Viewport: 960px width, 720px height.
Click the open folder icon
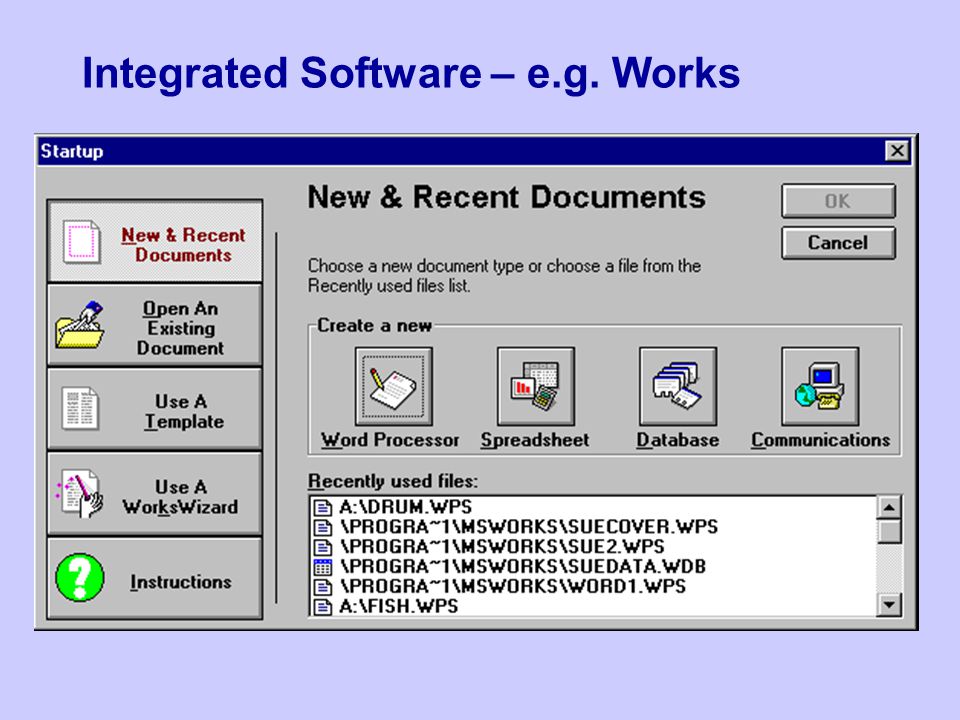(80, 324)
